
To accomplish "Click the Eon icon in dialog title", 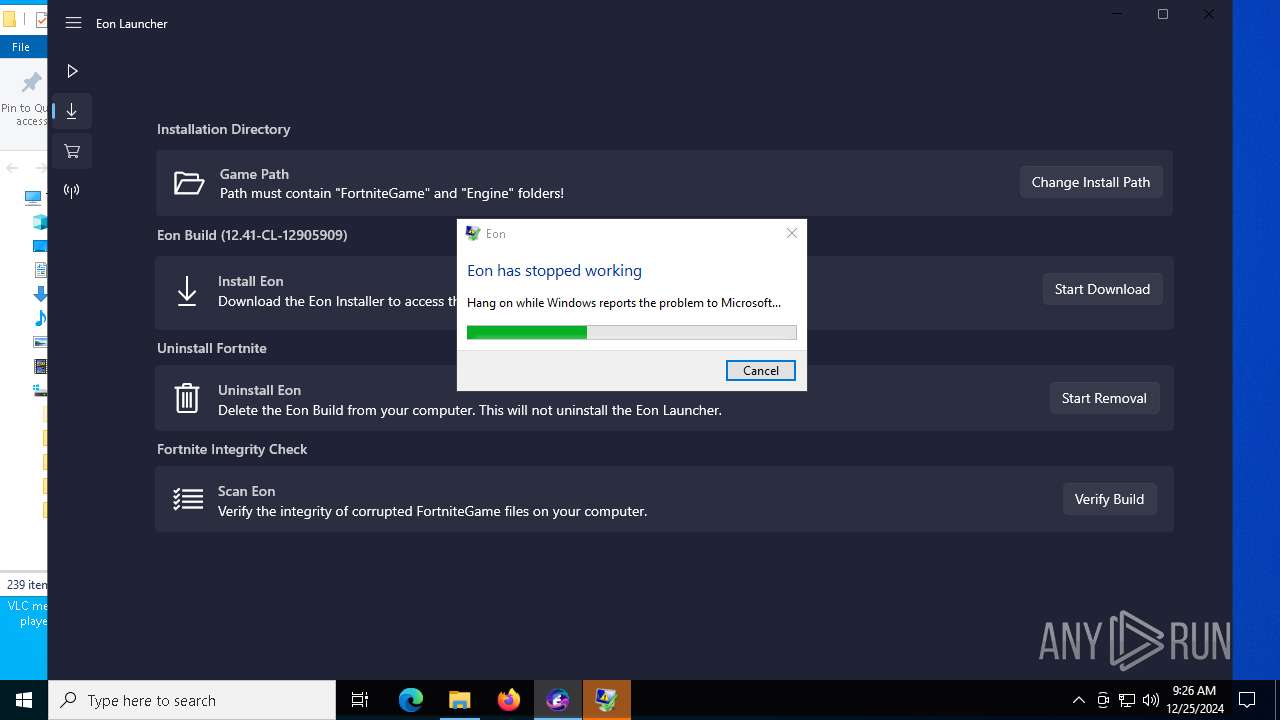I will coord(473,233).
